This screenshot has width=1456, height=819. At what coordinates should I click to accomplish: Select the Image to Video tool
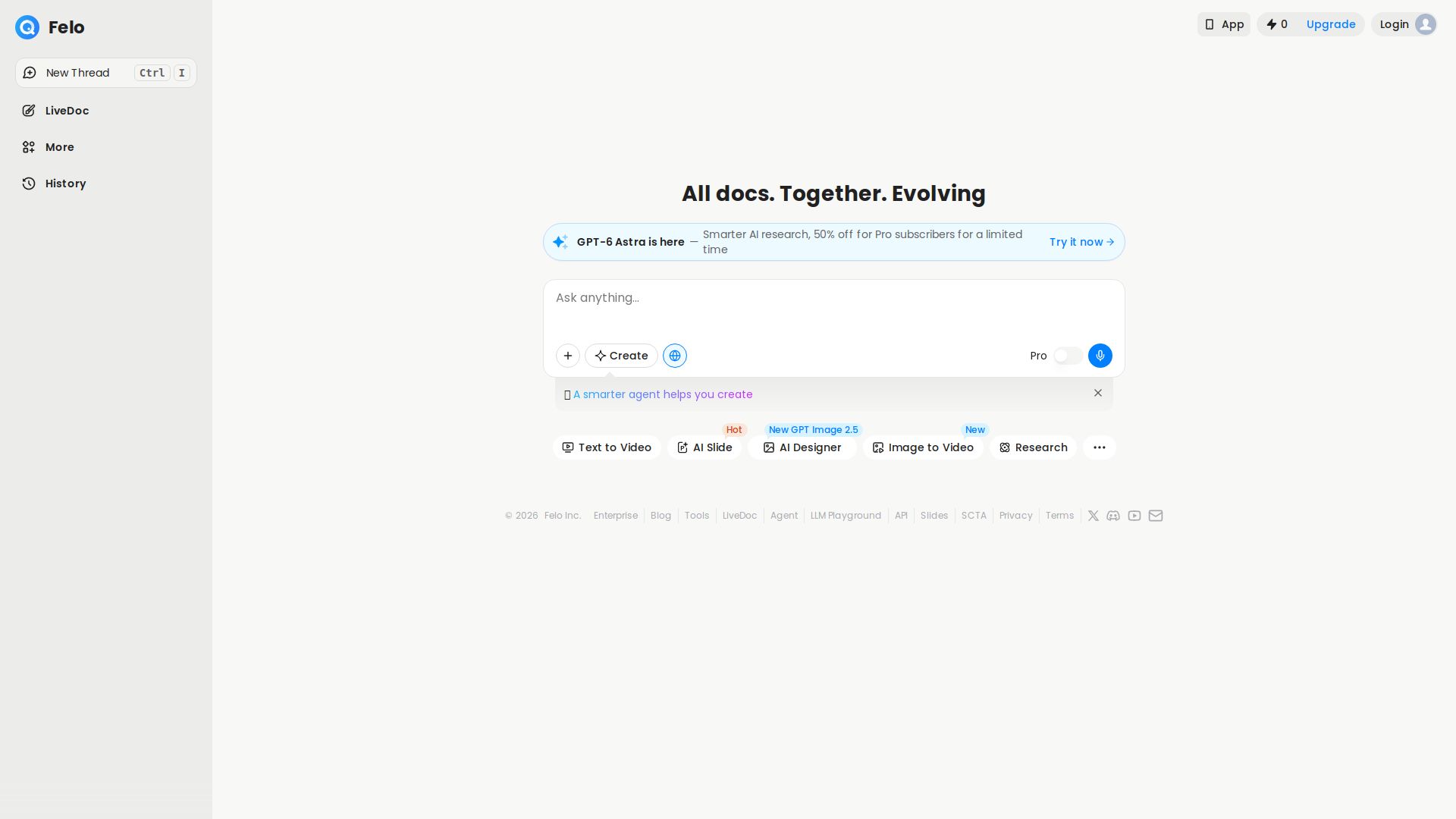coord(923,447)
